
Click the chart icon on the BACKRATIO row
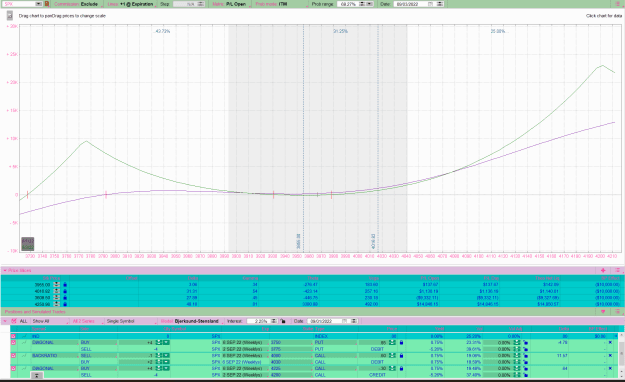point(24,355)
